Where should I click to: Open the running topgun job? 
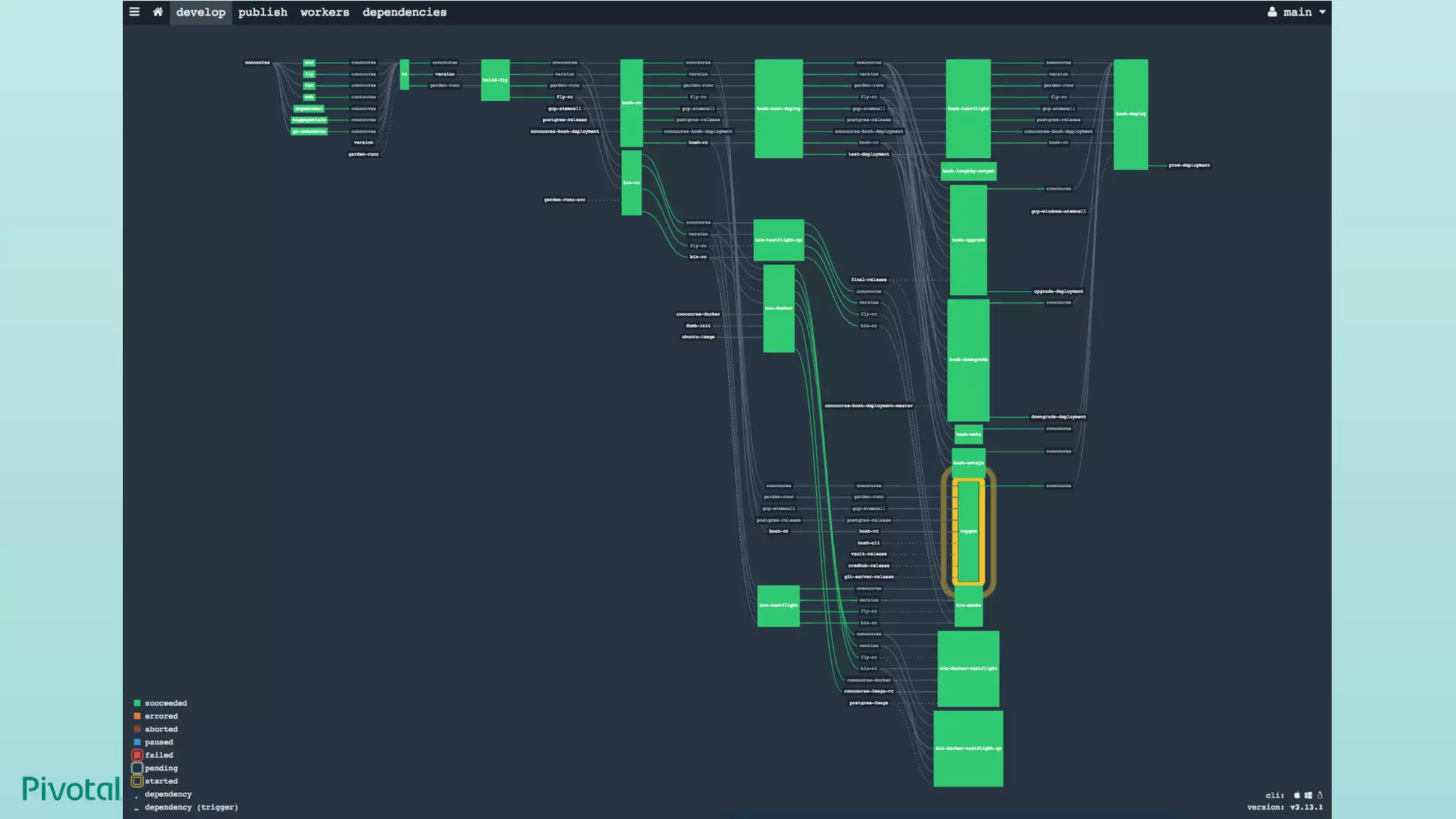click(x=968, y=531)
